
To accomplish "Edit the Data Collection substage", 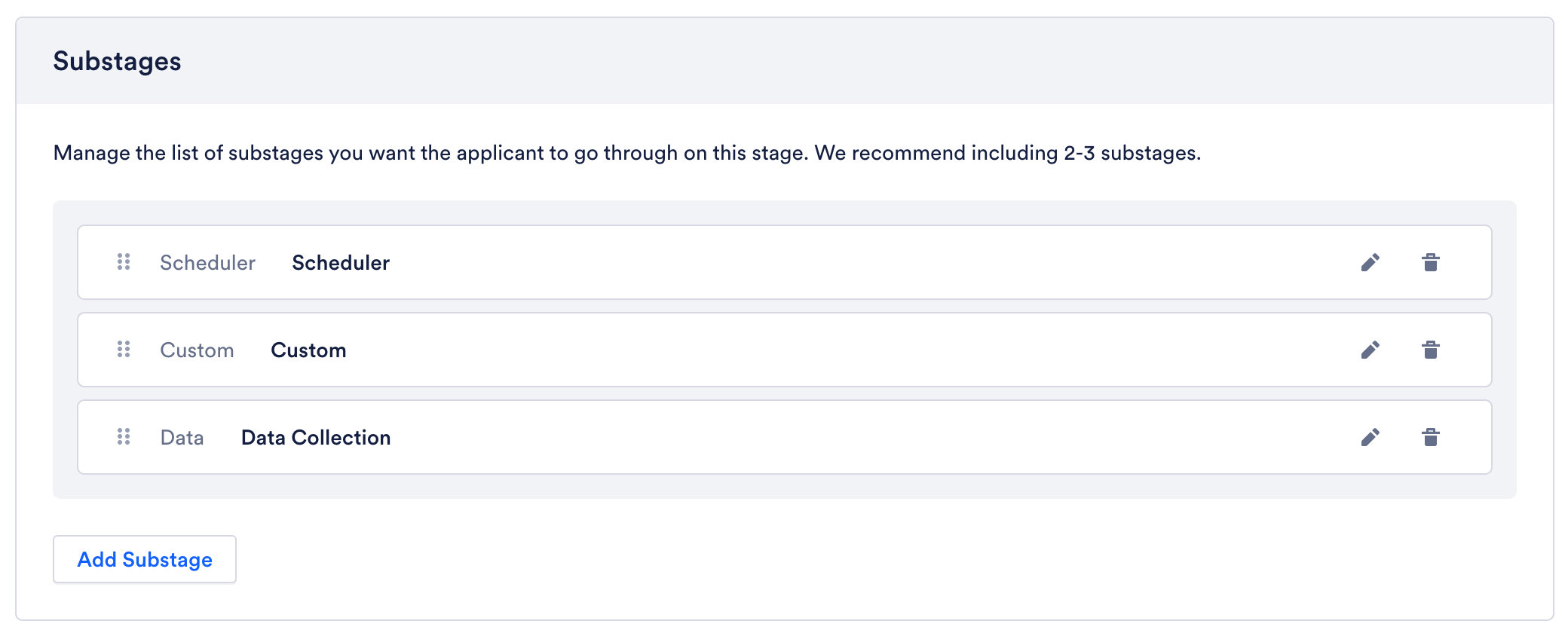I will click(x=1370, y=437).
